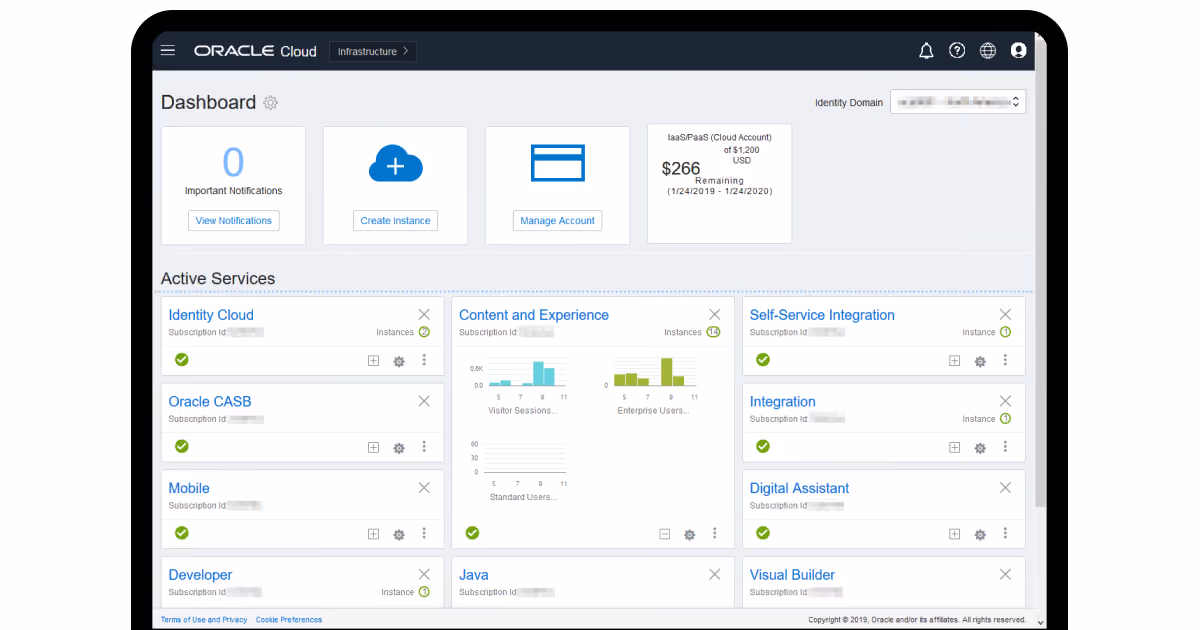Open the Digital Assistant service link
1200x630 pixels.
(x=800, y=488)
